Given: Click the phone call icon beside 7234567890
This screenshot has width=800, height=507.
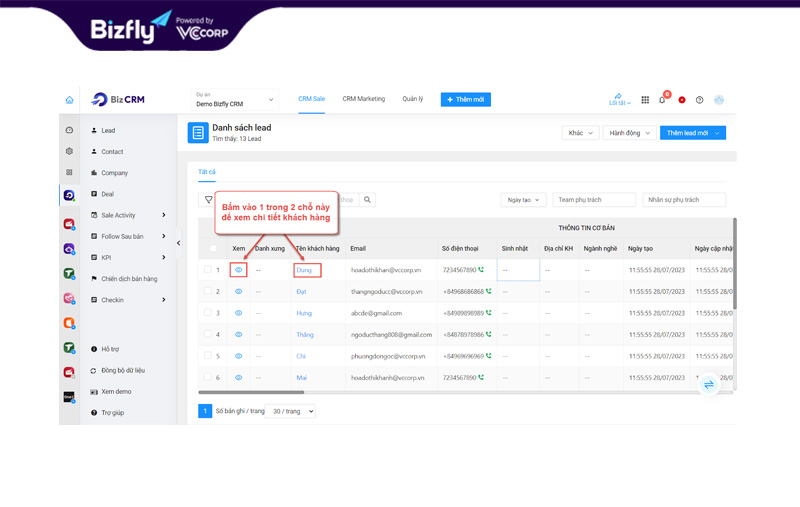Looking at the screenshot, I should [x=481, y=270].
